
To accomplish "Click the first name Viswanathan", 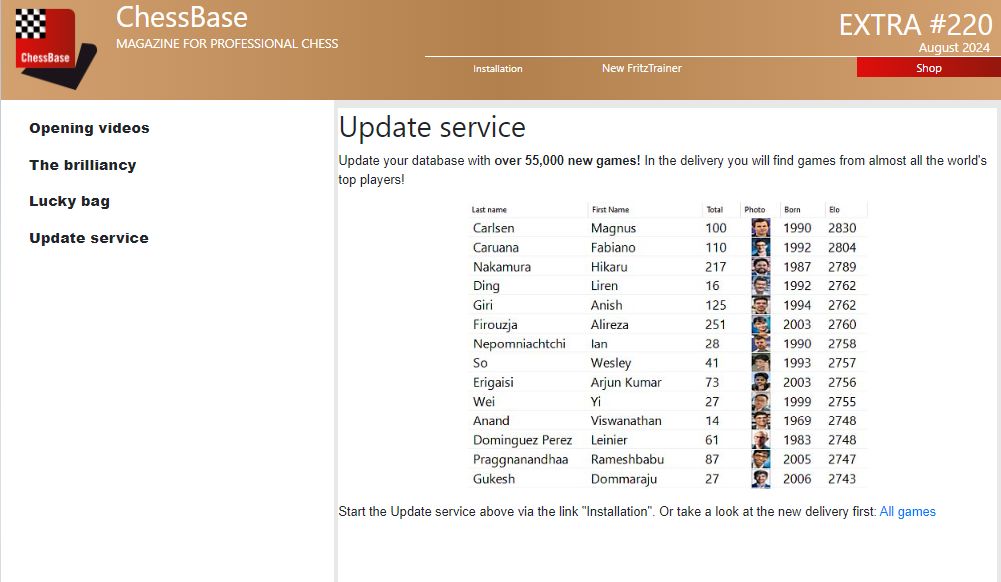I will tap(626, 421).
